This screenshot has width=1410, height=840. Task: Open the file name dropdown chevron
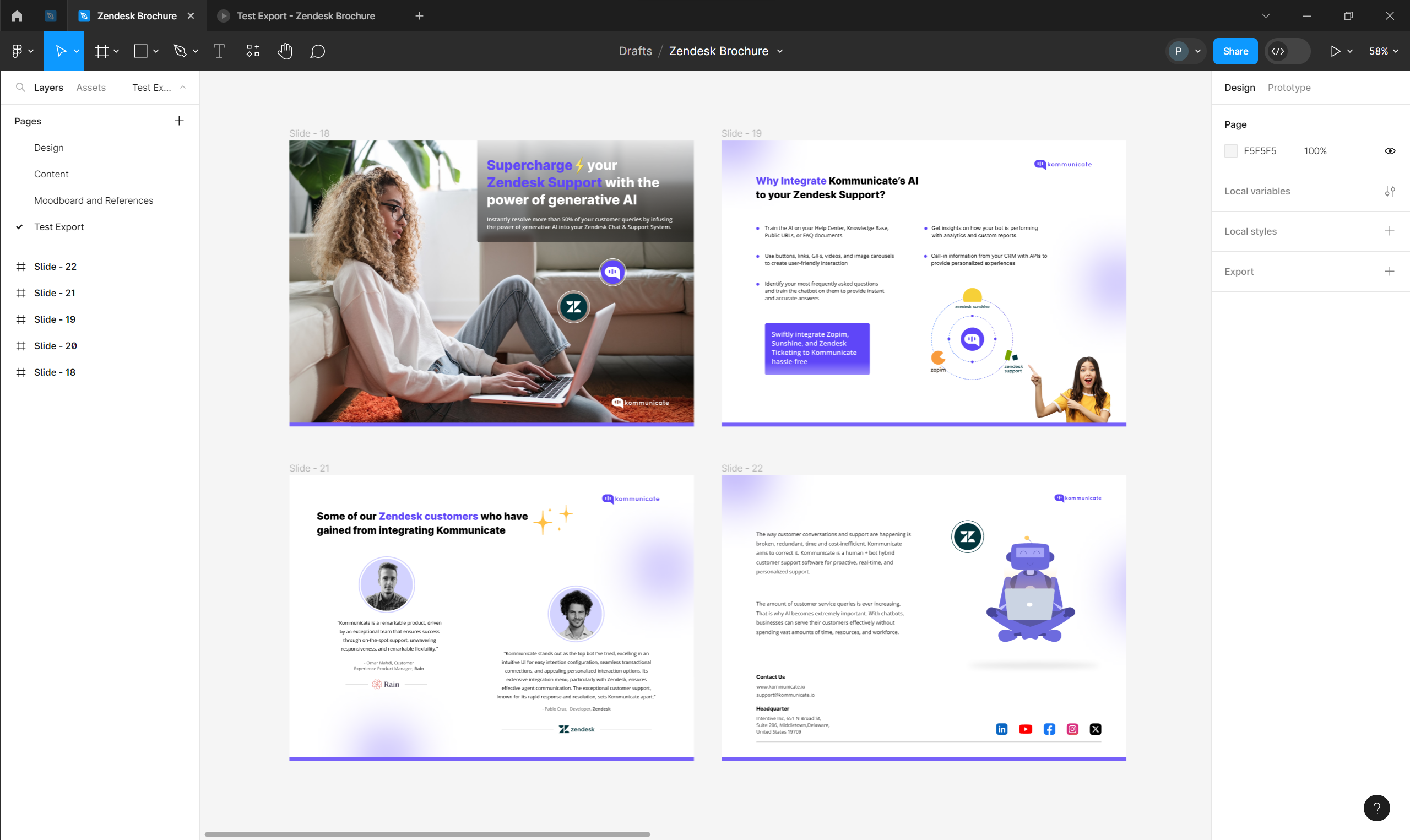coord(780,51)
